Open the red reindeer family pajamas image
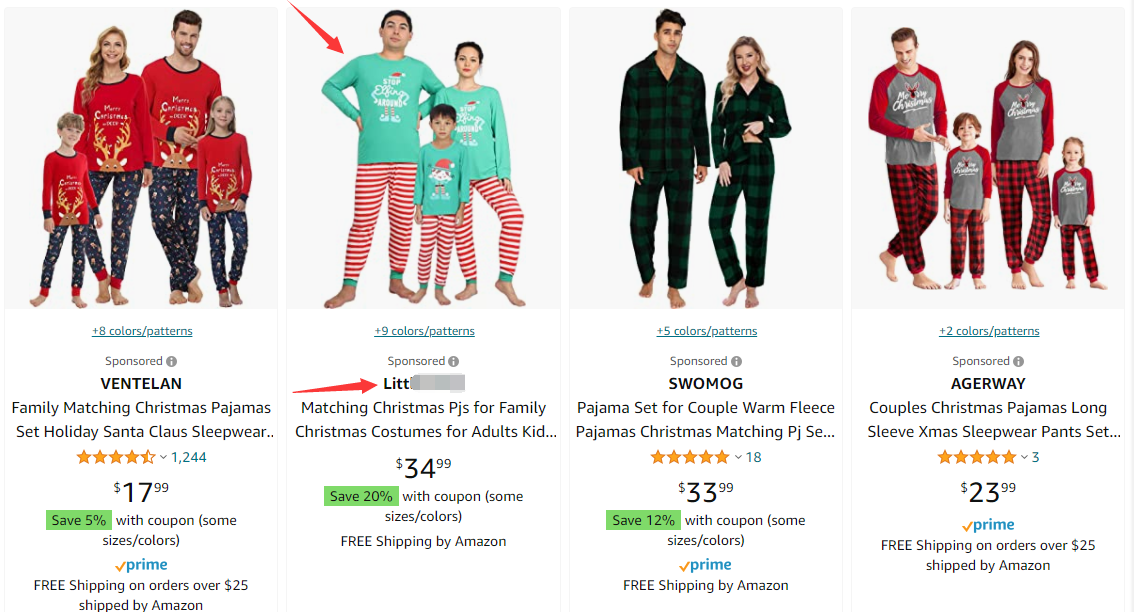The width and height of the screenshot is (1134, 612). pos(142,160)
